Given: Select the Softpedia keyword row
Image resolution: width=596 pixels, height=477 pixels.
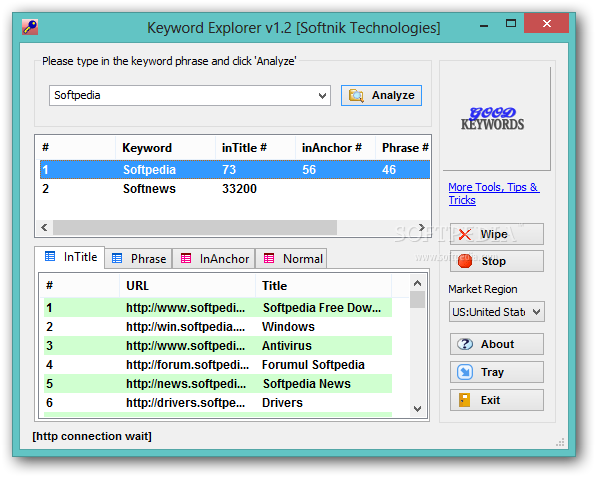Looking at the screenshot, I should (235, 170).
